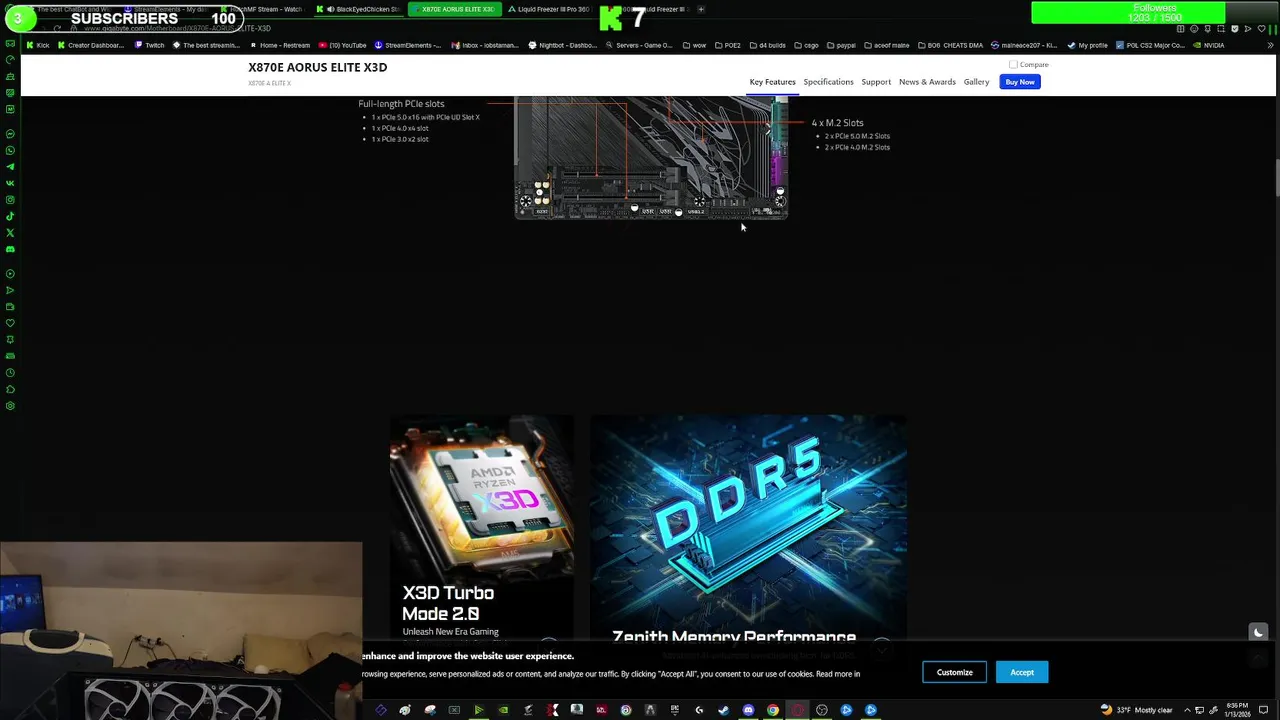Image resolution: width=1280 pixels, height=720 pixels.
Task: Open the Kick bookmark
Action: tap(38, 45)
